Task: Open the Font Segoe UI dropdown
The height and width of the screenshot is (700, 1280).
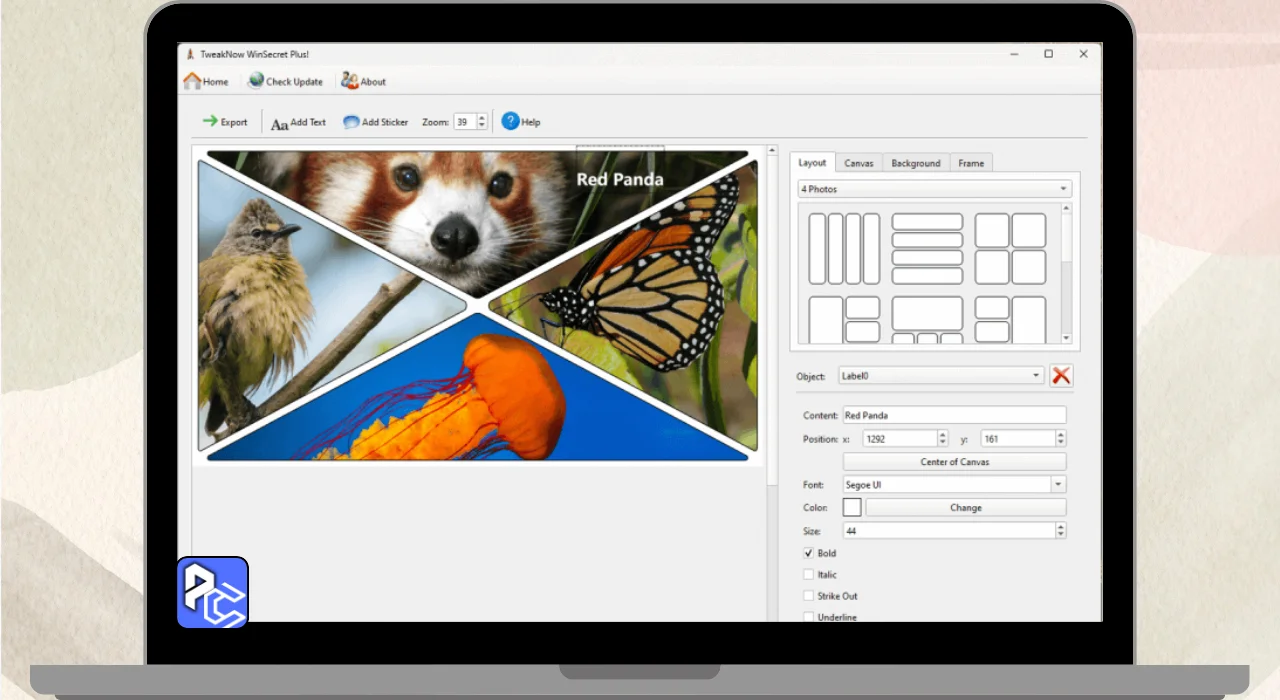Action: tap(954, 485)
